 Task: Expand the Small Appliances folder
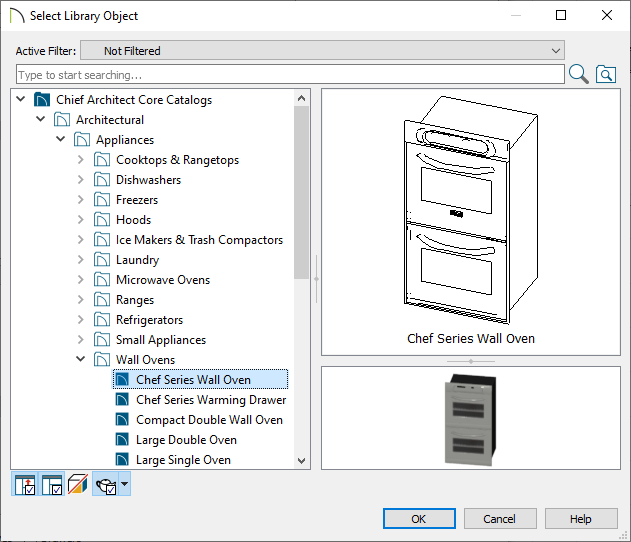80,340
